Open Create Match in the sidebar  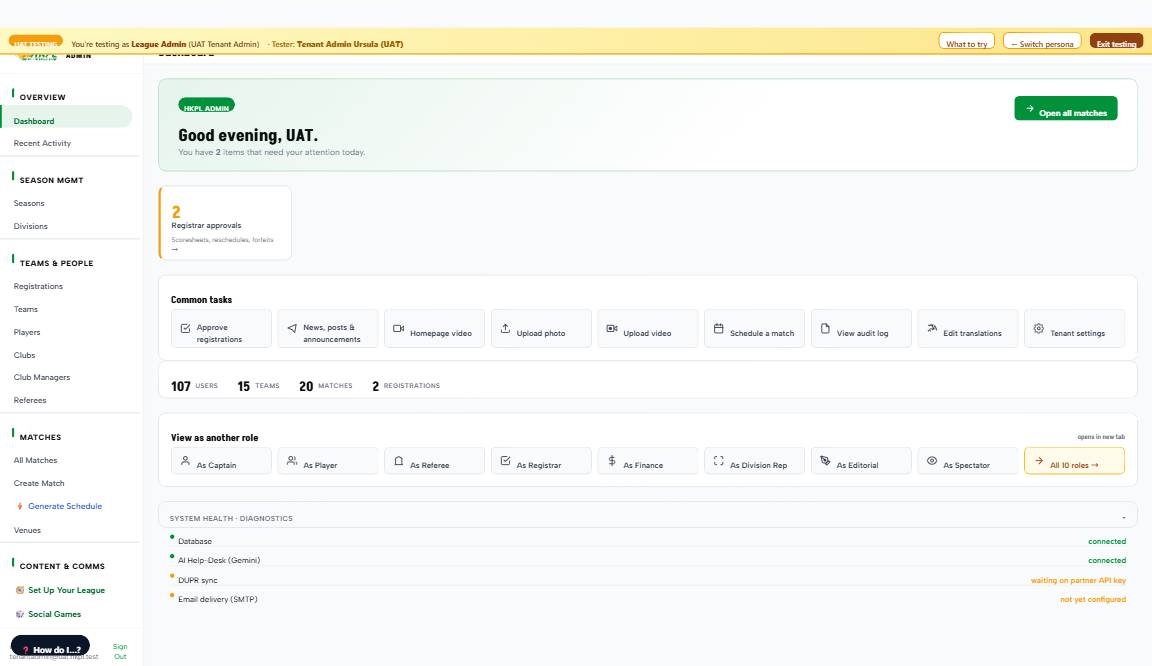tap(39, 483)
